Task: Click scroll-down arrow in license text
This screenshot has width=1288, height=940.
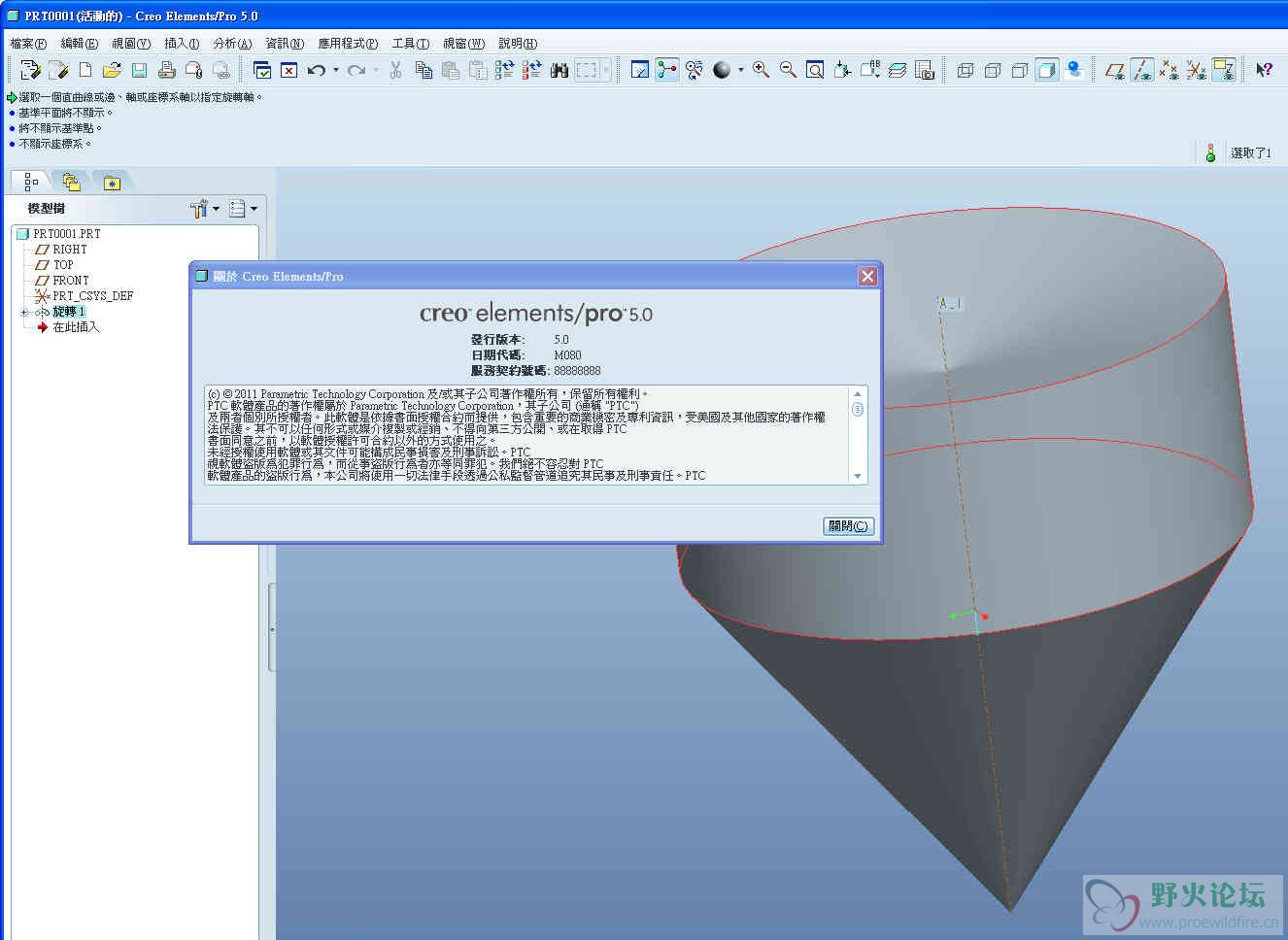Action: [x=858, y=476]
